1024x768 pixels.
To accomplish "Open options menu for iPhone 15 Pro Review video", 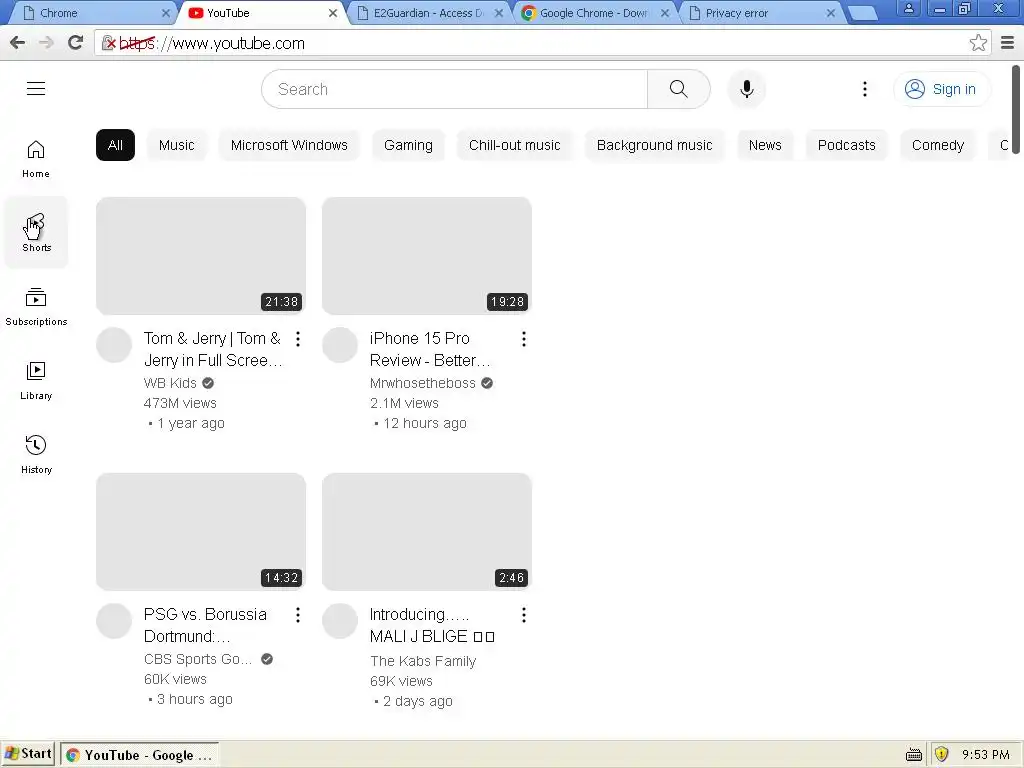I will coord(524,339).
